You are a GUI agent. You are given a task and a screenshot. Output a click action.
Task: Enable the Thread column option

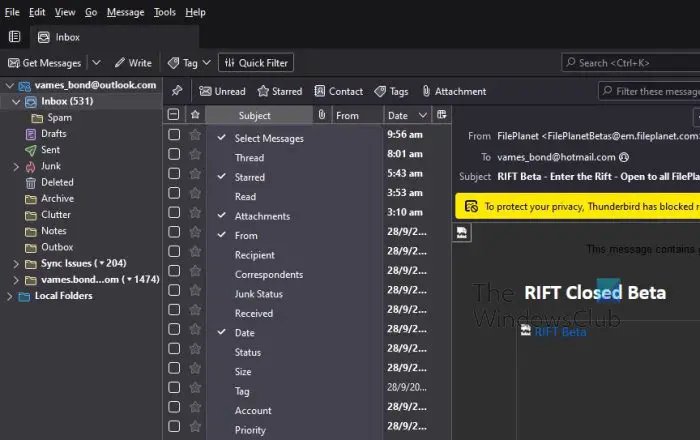(249, 157)
